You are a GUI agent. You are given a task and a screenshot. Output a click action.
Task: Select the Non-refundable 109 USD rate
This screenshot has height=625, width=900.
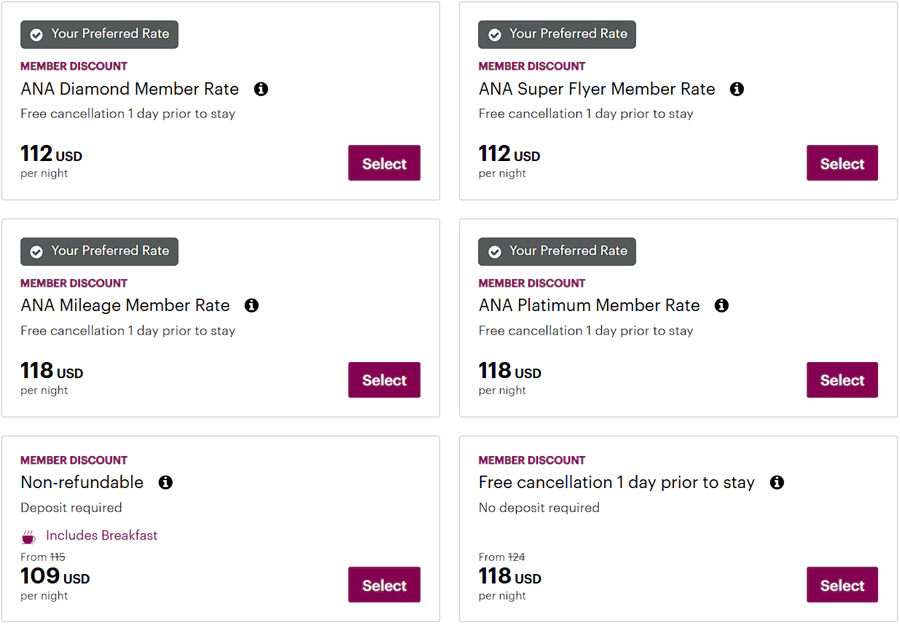point(384,585)
